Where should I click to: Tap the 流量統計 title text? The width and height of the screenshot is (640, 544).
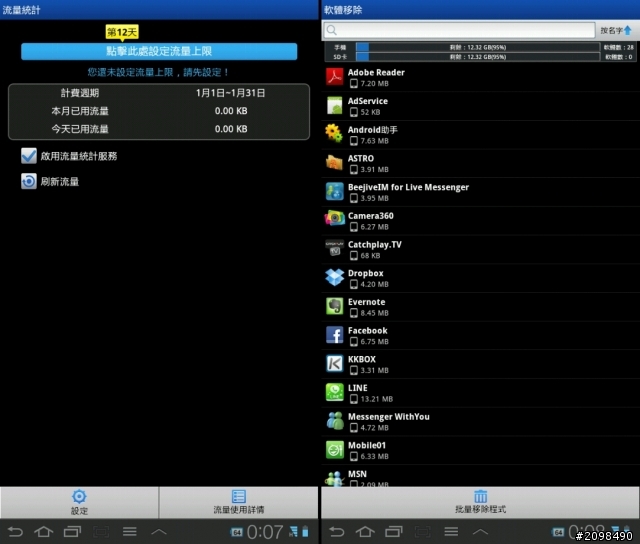21,10
